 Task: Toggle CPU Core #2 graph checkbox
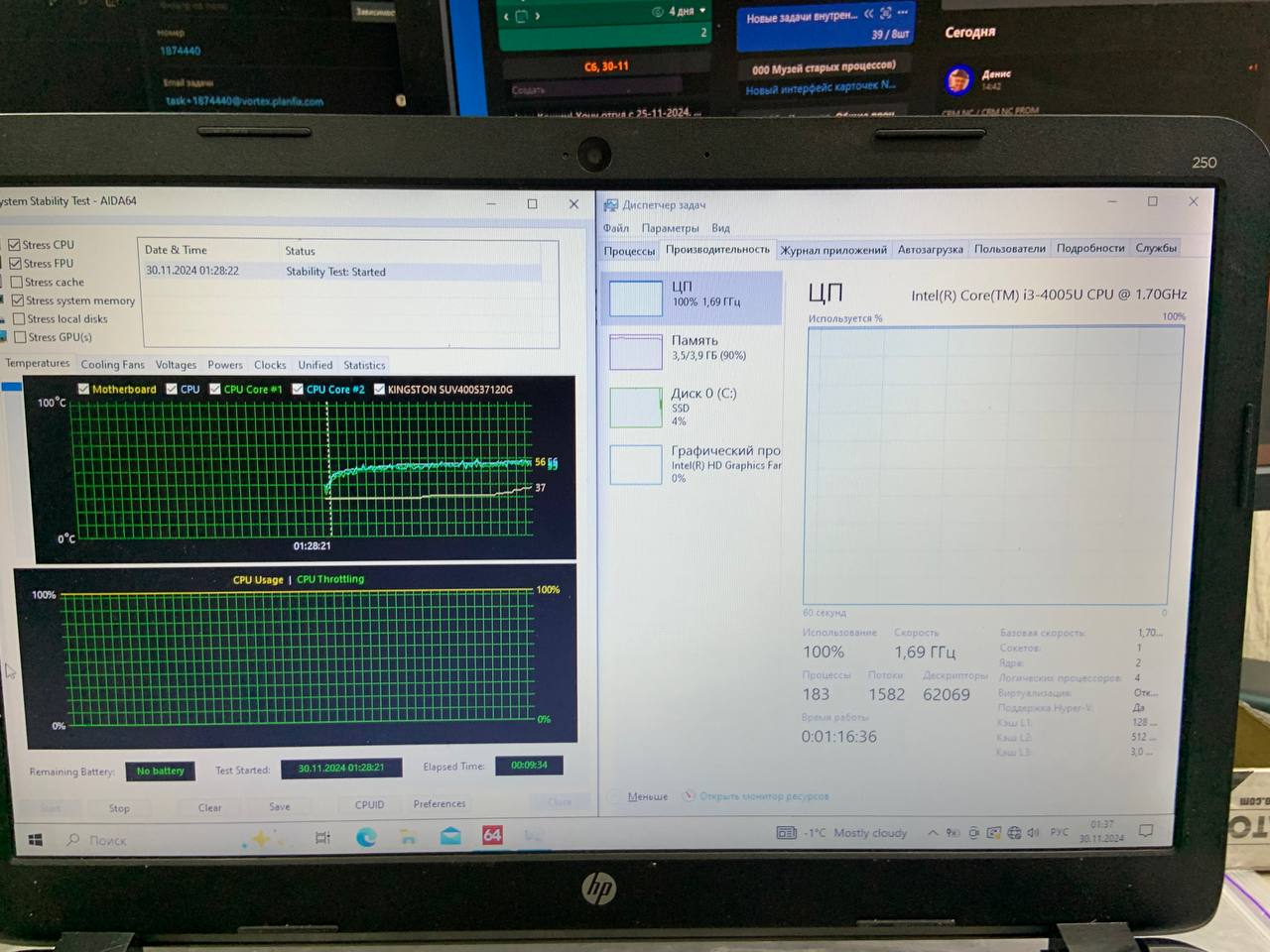(298, 389)
